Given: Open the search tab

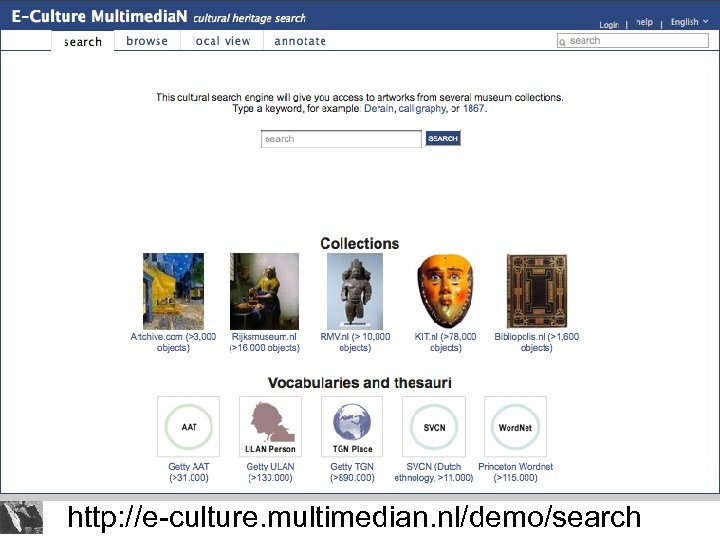Looking at the screenshot, I should click(x=83, y=41).
